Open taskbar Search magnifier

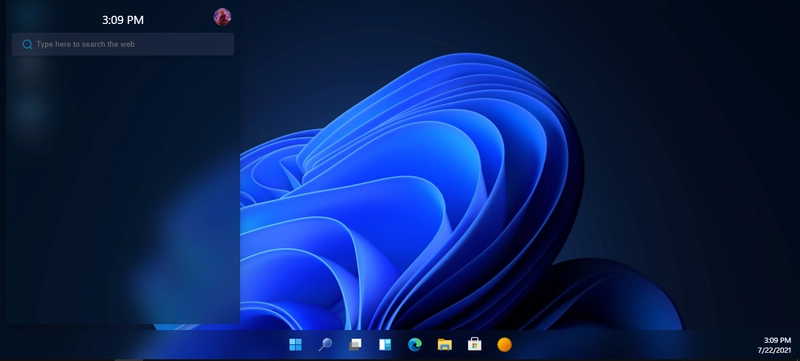click(325, 345)
